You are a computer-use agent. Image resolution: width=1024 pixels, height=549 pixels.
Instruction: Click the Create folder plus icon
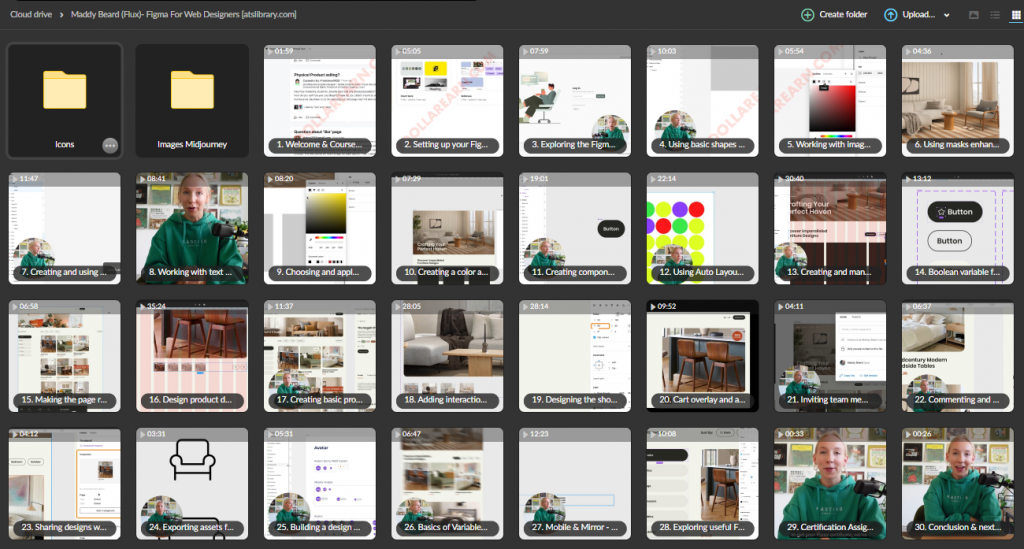pos(808,14)
